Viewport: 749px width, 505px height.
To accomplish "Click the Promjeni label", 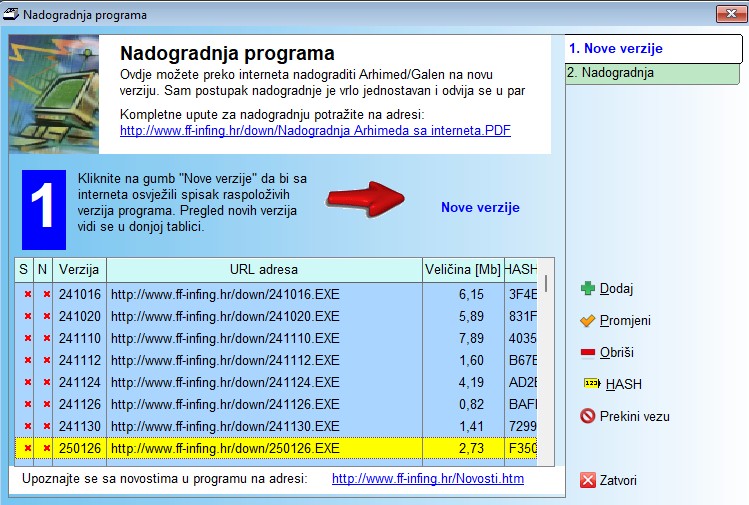I will click(x=625, y=321).
